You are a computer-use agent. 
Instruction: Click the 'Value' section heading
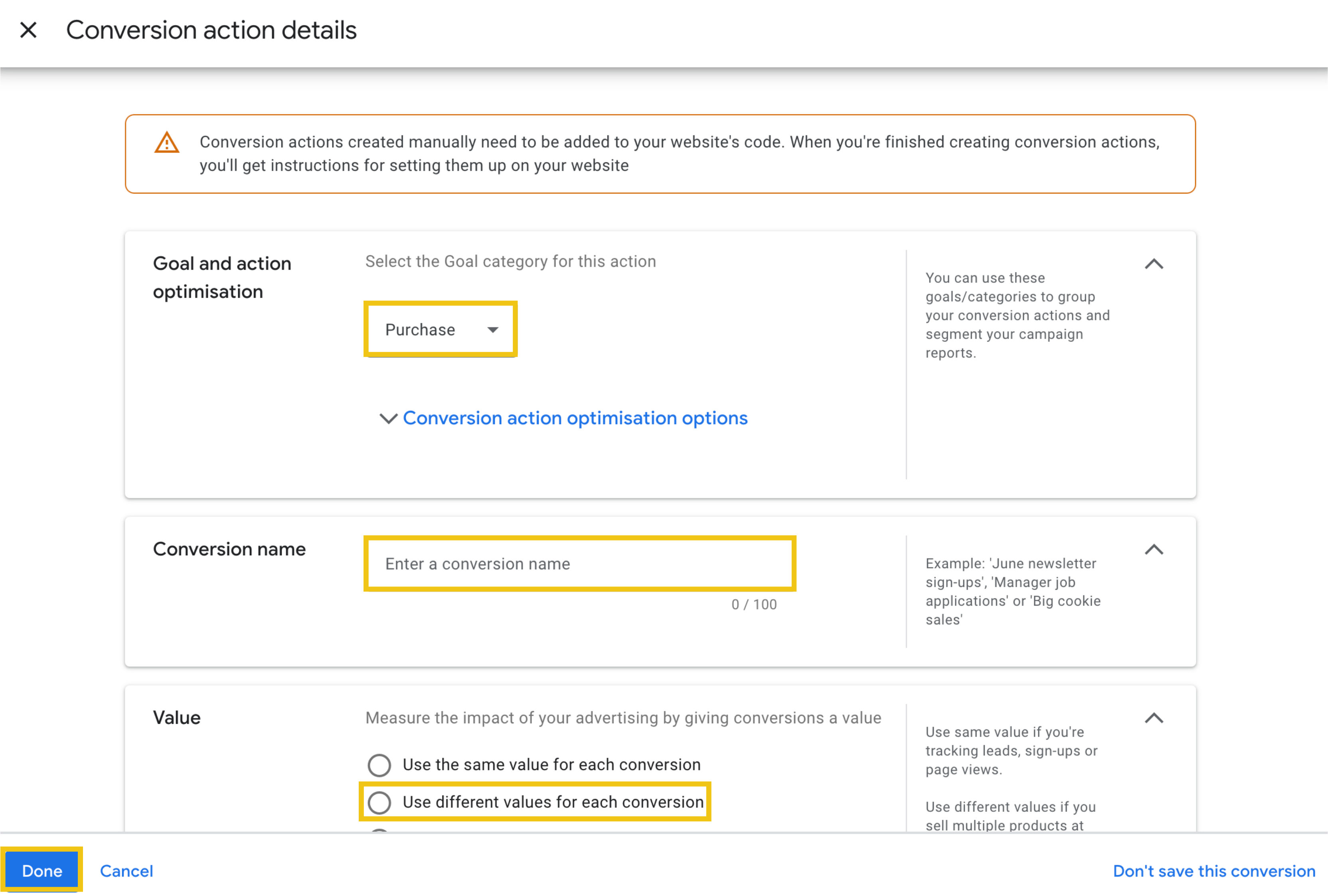[x=176, y=718]
